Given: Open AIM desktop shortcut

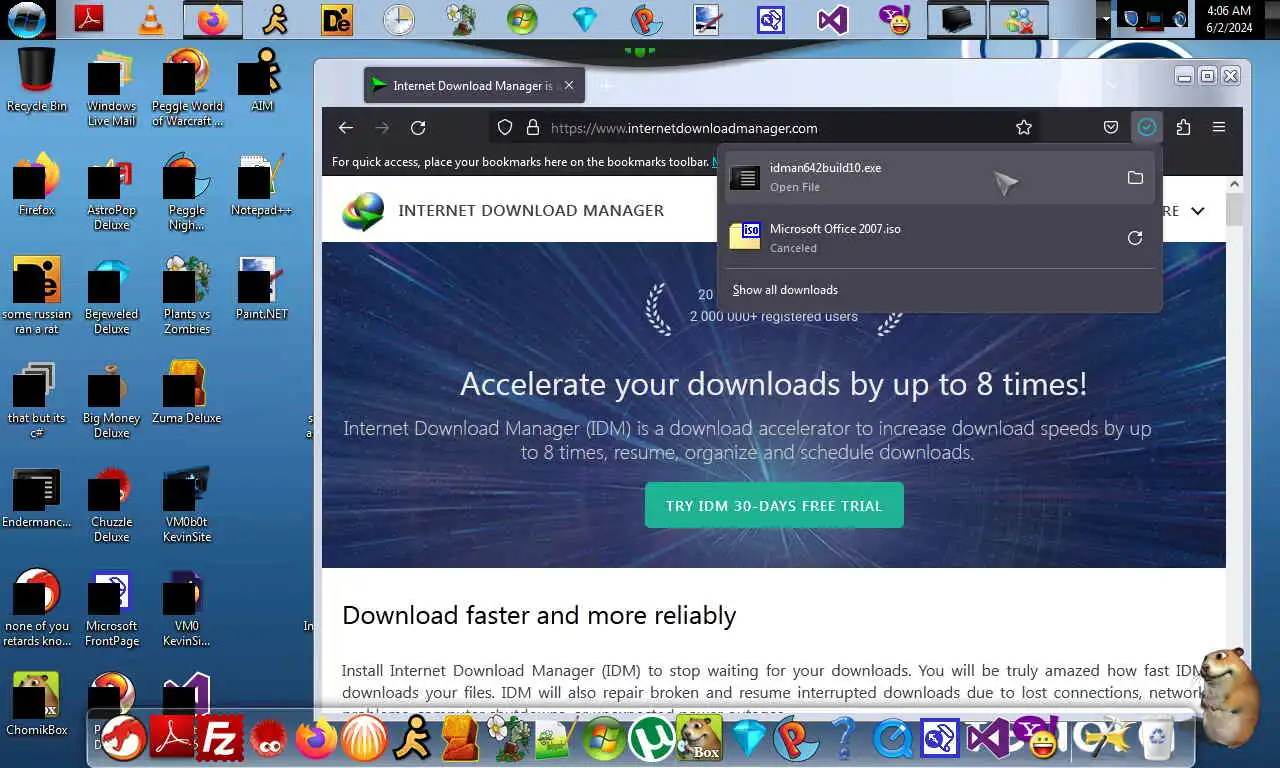Looking at the screenshot, I should pos(261,80).
